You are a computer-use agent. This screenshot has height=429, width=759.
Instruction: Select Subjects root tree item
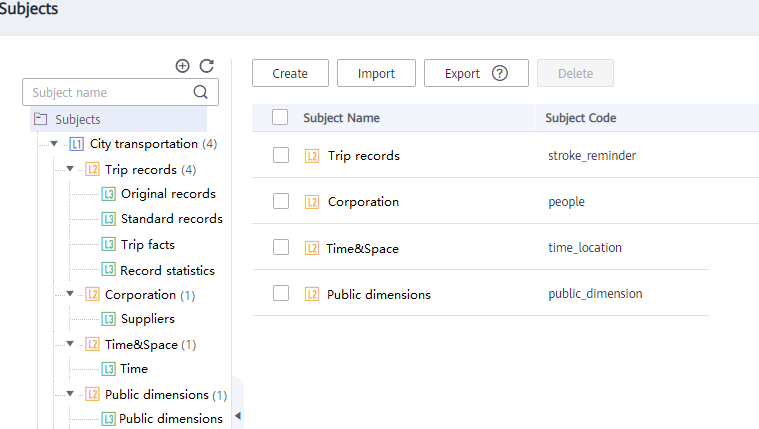119,119
